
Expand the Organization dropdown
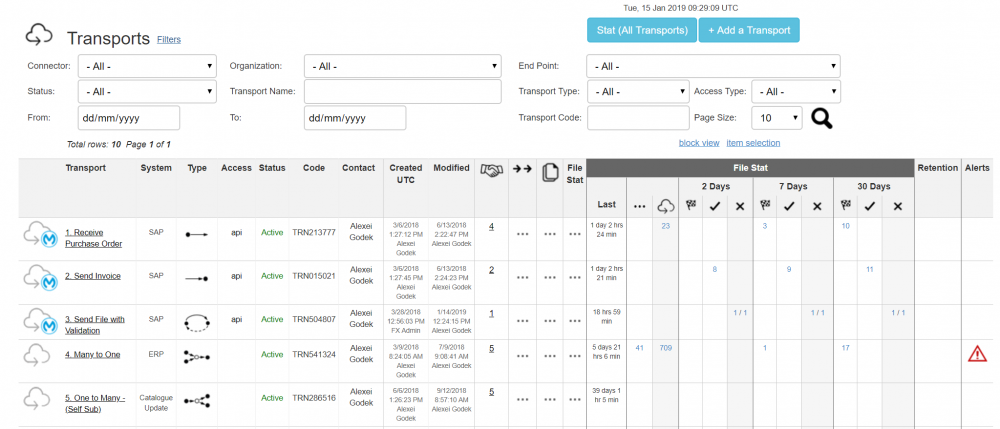pyautogui.click(x=402, y=66)
